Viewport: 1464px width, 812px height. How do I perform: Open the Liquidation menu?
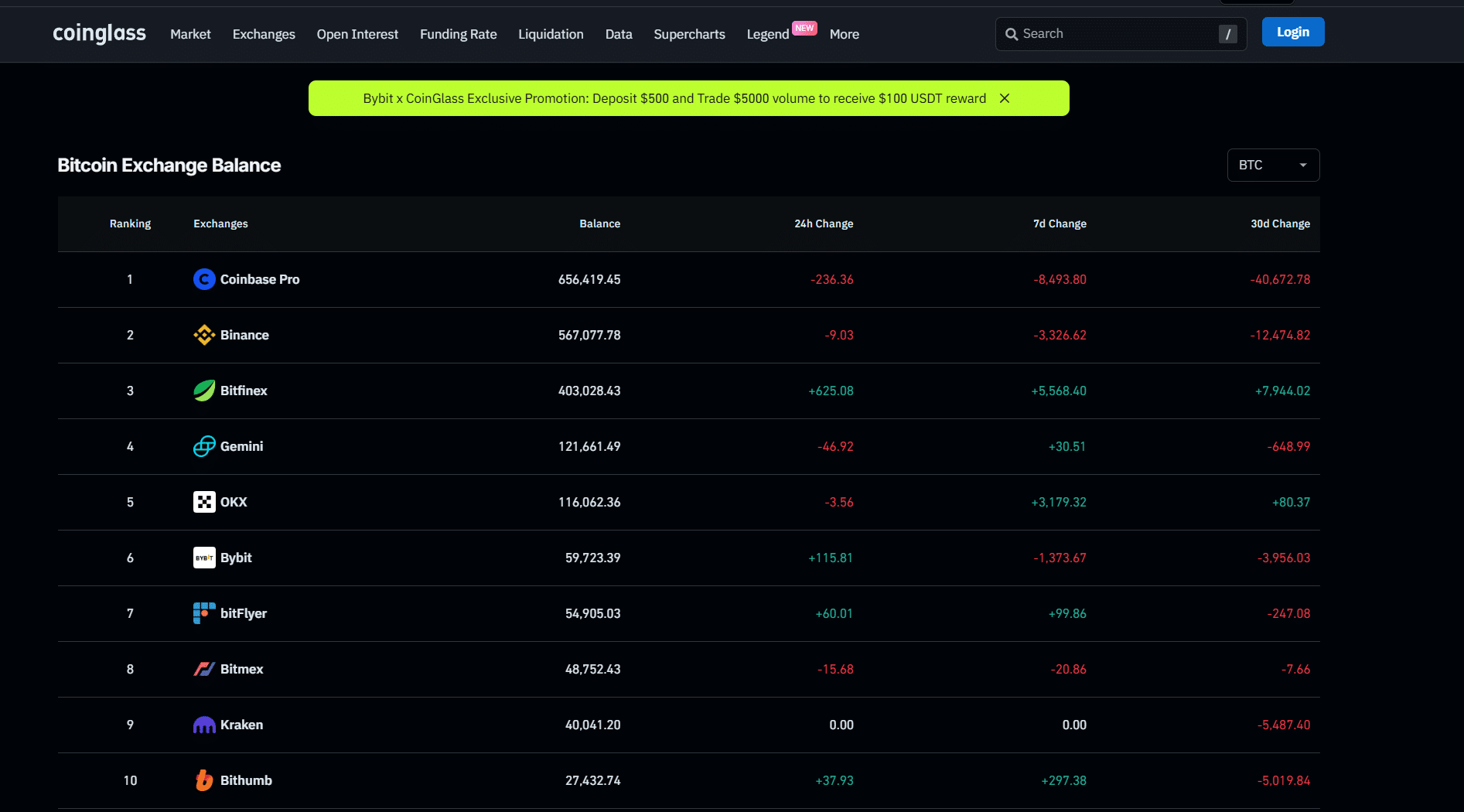tap(551, 34)
